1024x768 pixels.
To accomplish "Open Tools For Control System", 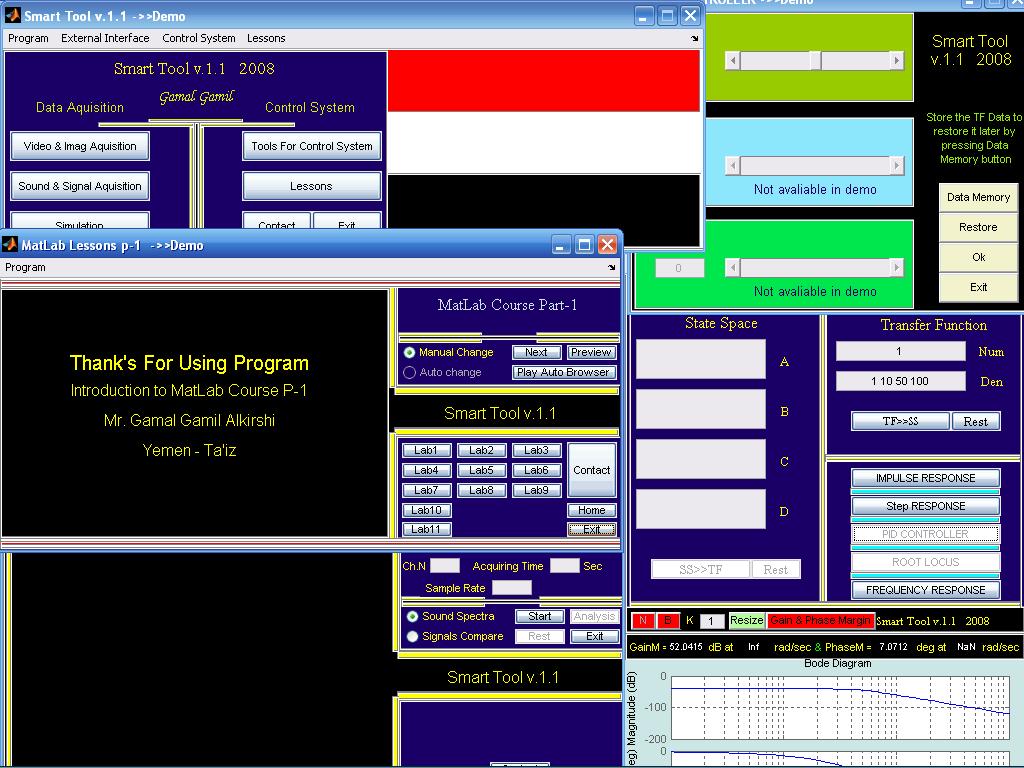I will [x=312, y=146].
